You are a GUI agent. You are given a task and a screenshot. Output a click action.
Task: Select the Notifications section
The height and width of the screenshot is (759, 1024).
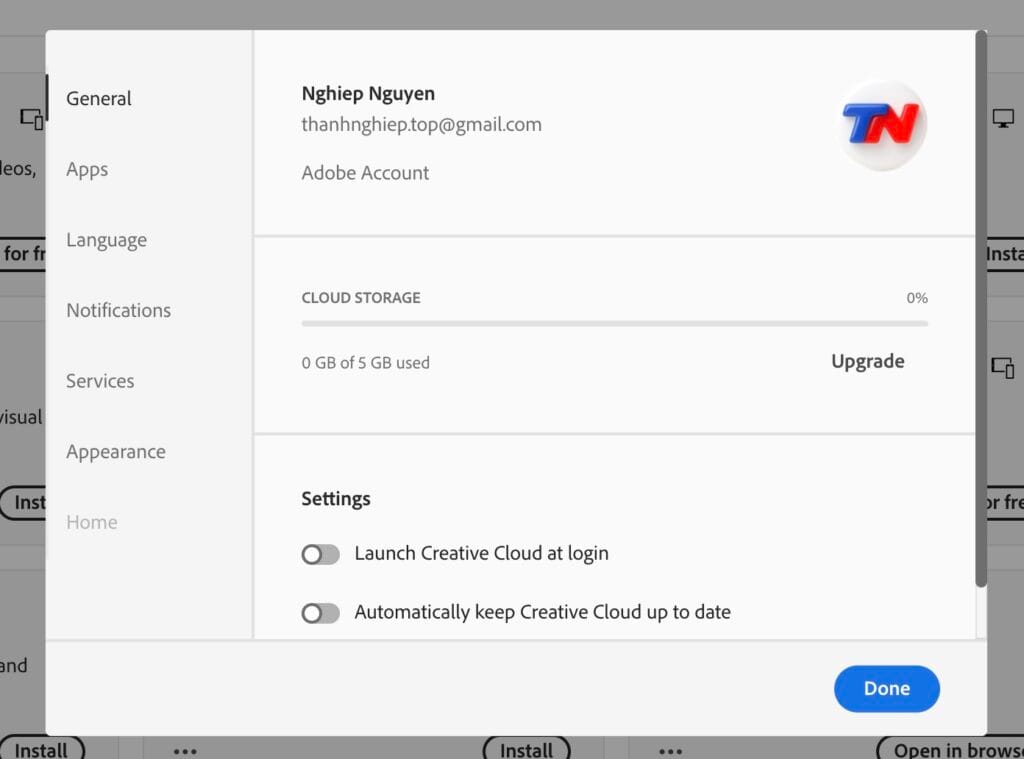tap(117, 310)
